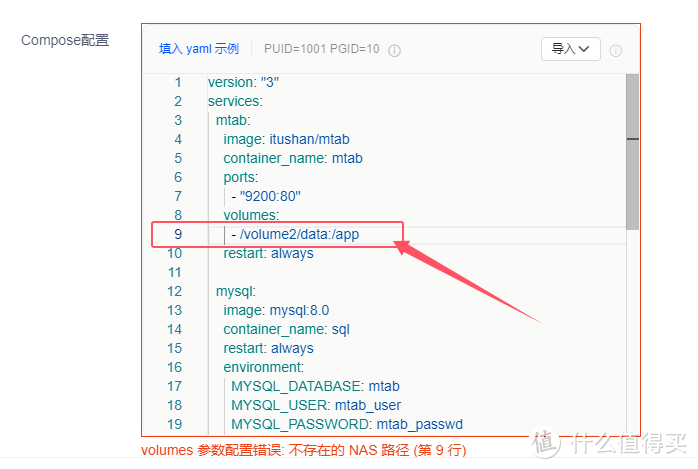This screenshot has height=469, width=698.
Task: Click the volumes: line
Action: pyautogui.click(x=251, y=215)
